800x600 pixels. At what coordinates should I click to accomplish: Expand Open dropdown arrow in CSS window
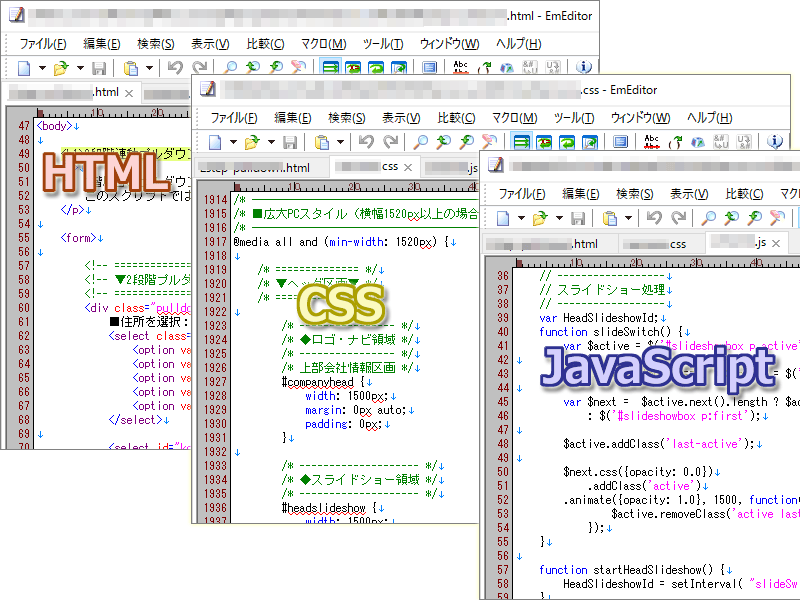[271, 142]
